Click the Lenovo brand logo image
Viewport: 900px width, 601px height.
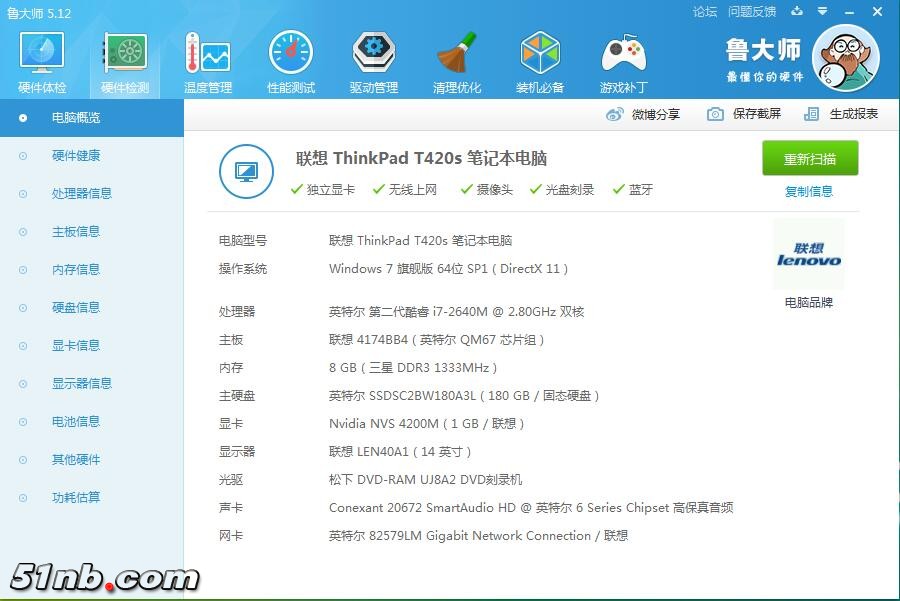tap(809, 253)
